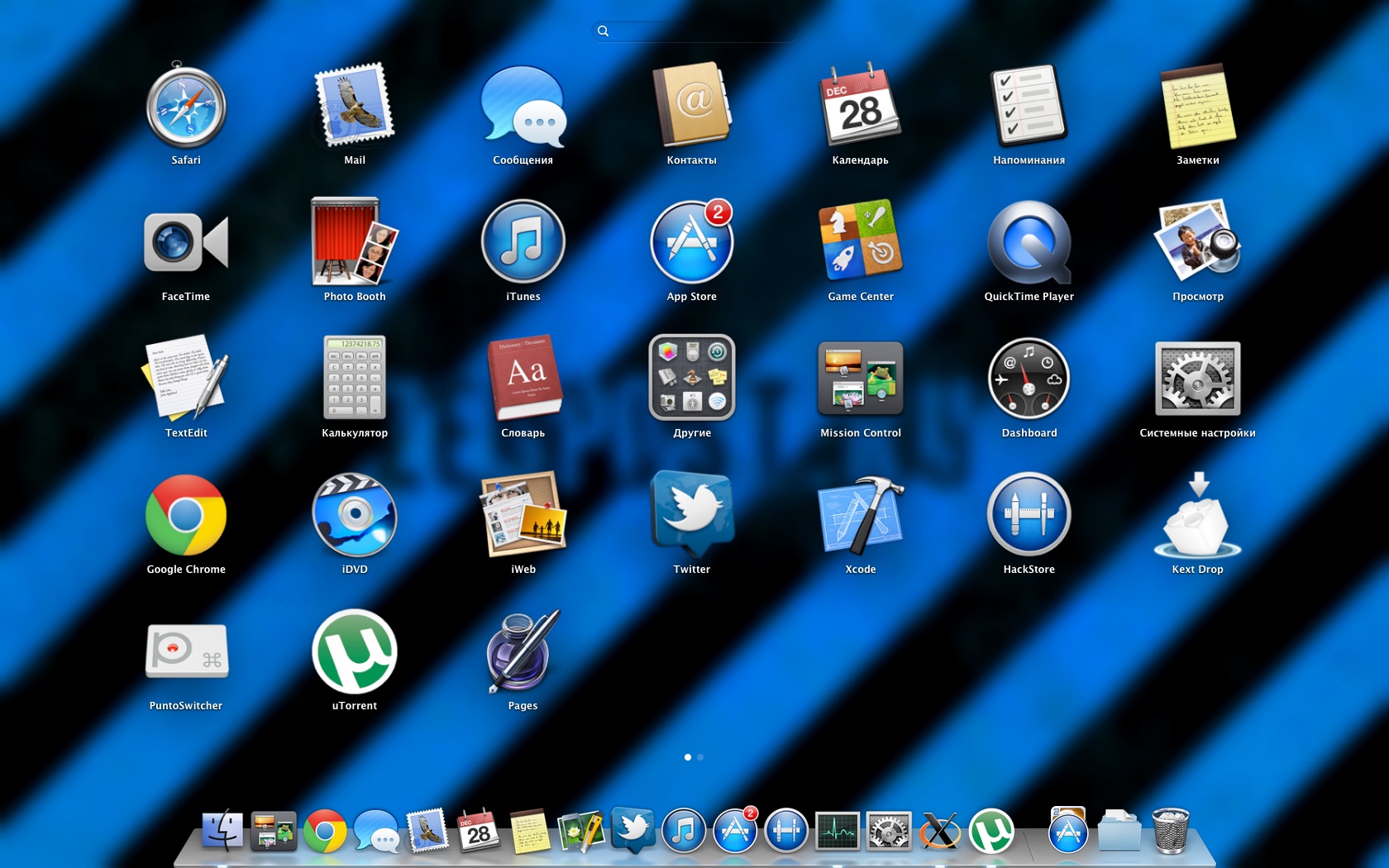1389x868 pixels.
Task: Launch QuickTime Player
Action: pos(1029,242)
